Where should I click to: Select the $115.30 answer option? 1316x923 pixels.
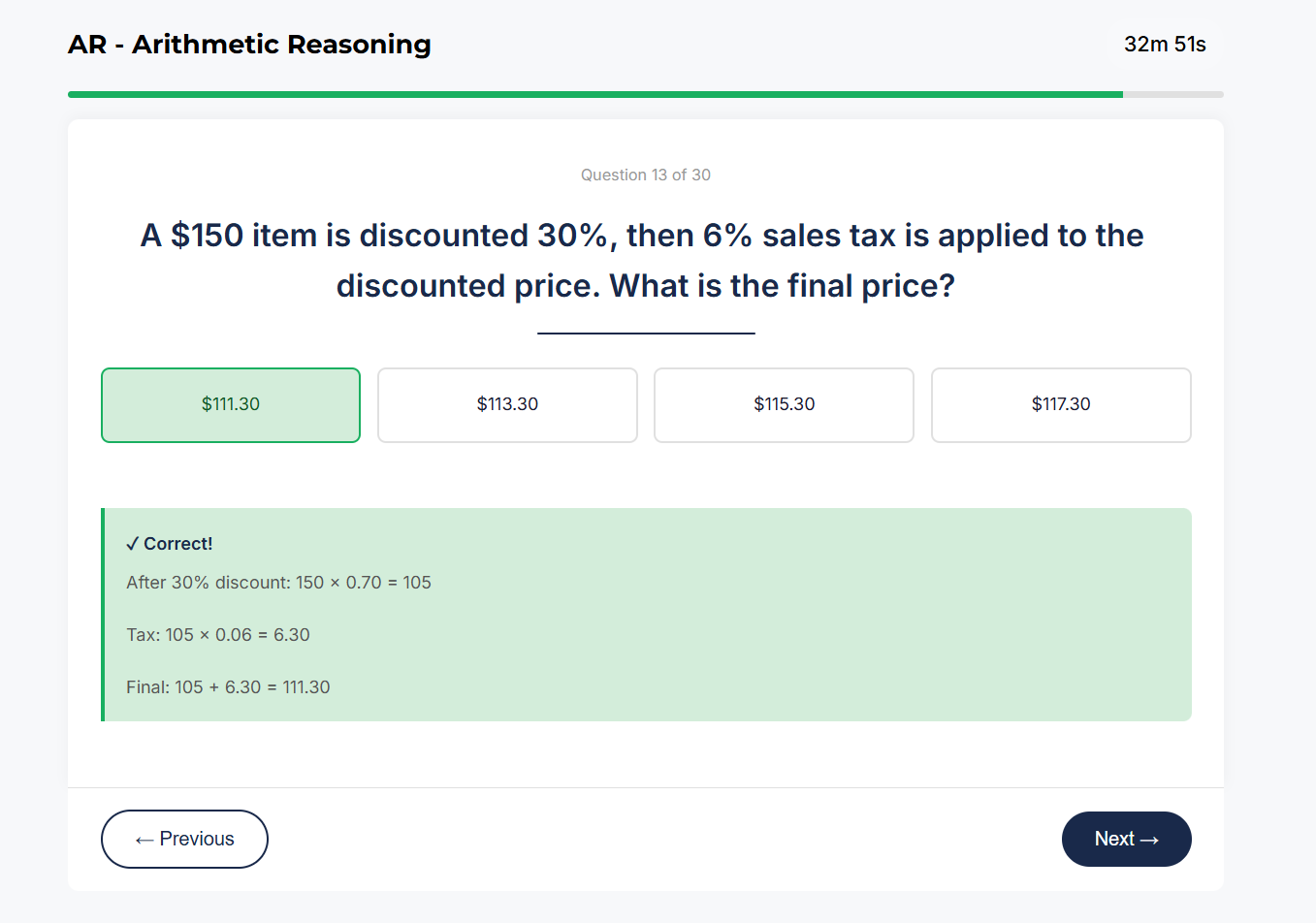pyautogui.click(x=784, y=404)
